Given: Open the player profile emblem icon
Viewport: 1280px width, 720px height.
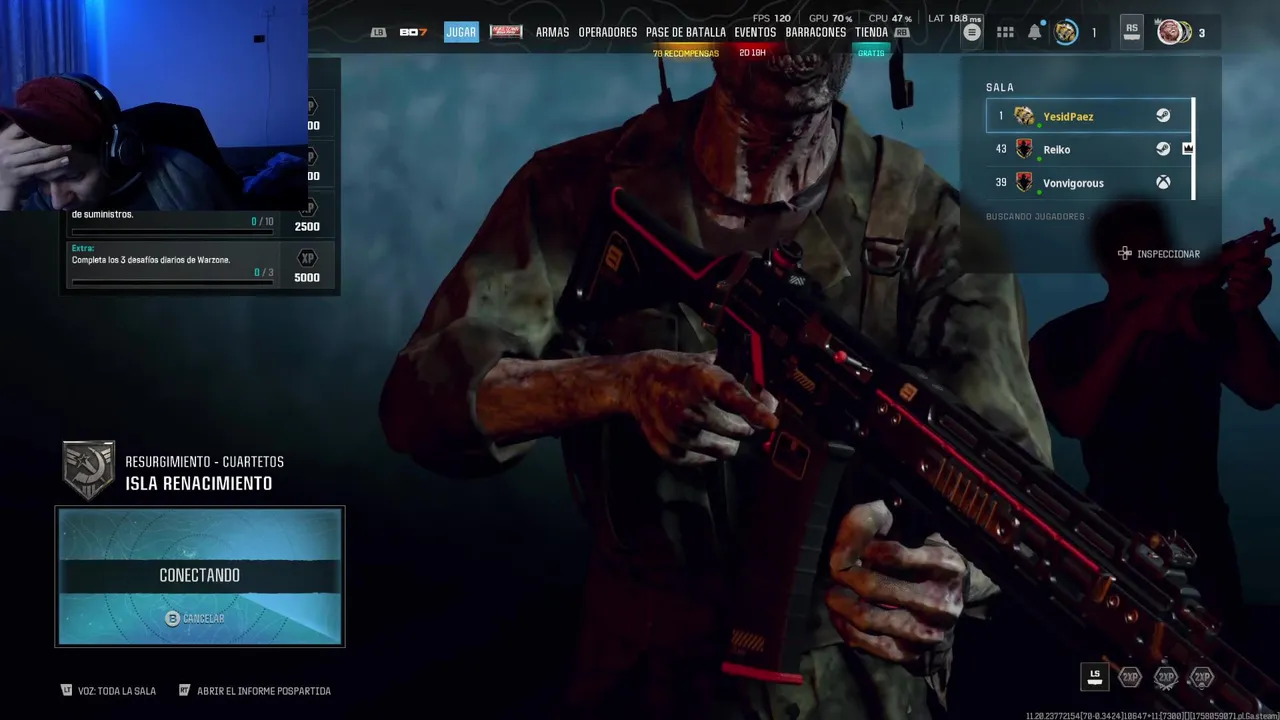Looking at the screenshot, I should pos(1066,32).
